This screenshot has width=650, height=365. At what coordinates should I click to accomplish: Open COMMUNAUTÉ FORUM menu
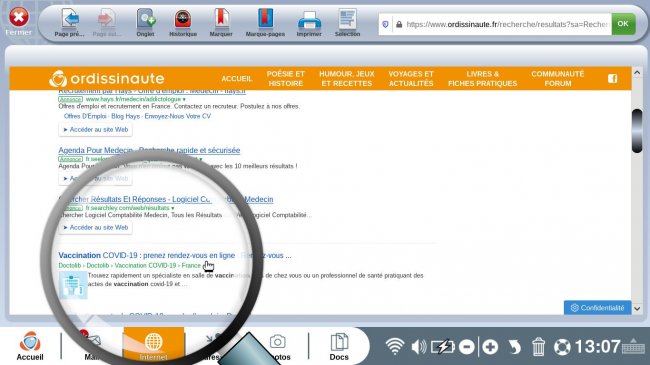click(x=558, y=78)
